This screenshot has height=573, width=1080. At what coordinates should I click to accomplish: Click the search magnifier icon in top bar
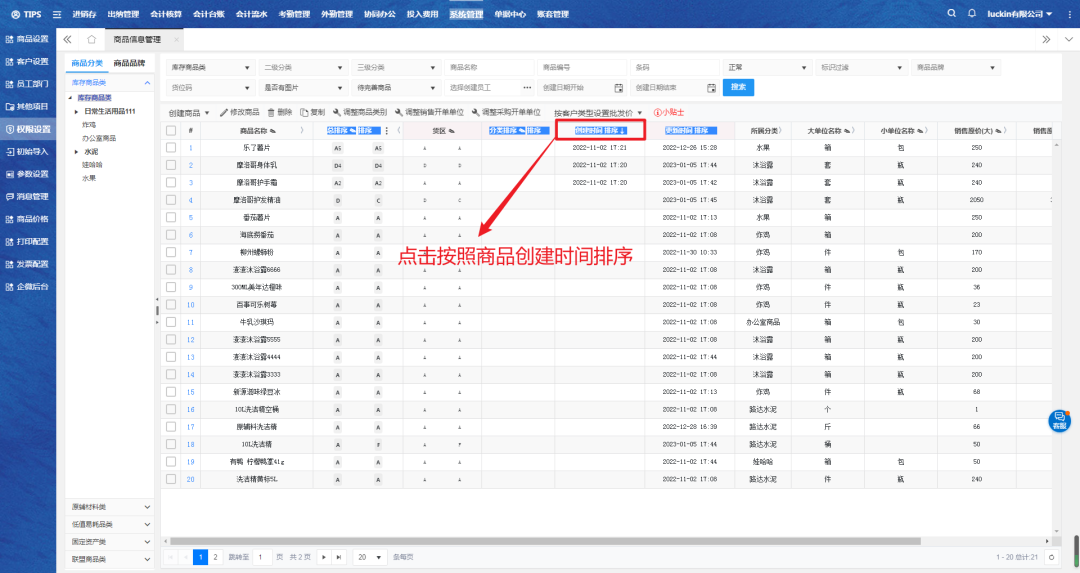pos(951,14)
